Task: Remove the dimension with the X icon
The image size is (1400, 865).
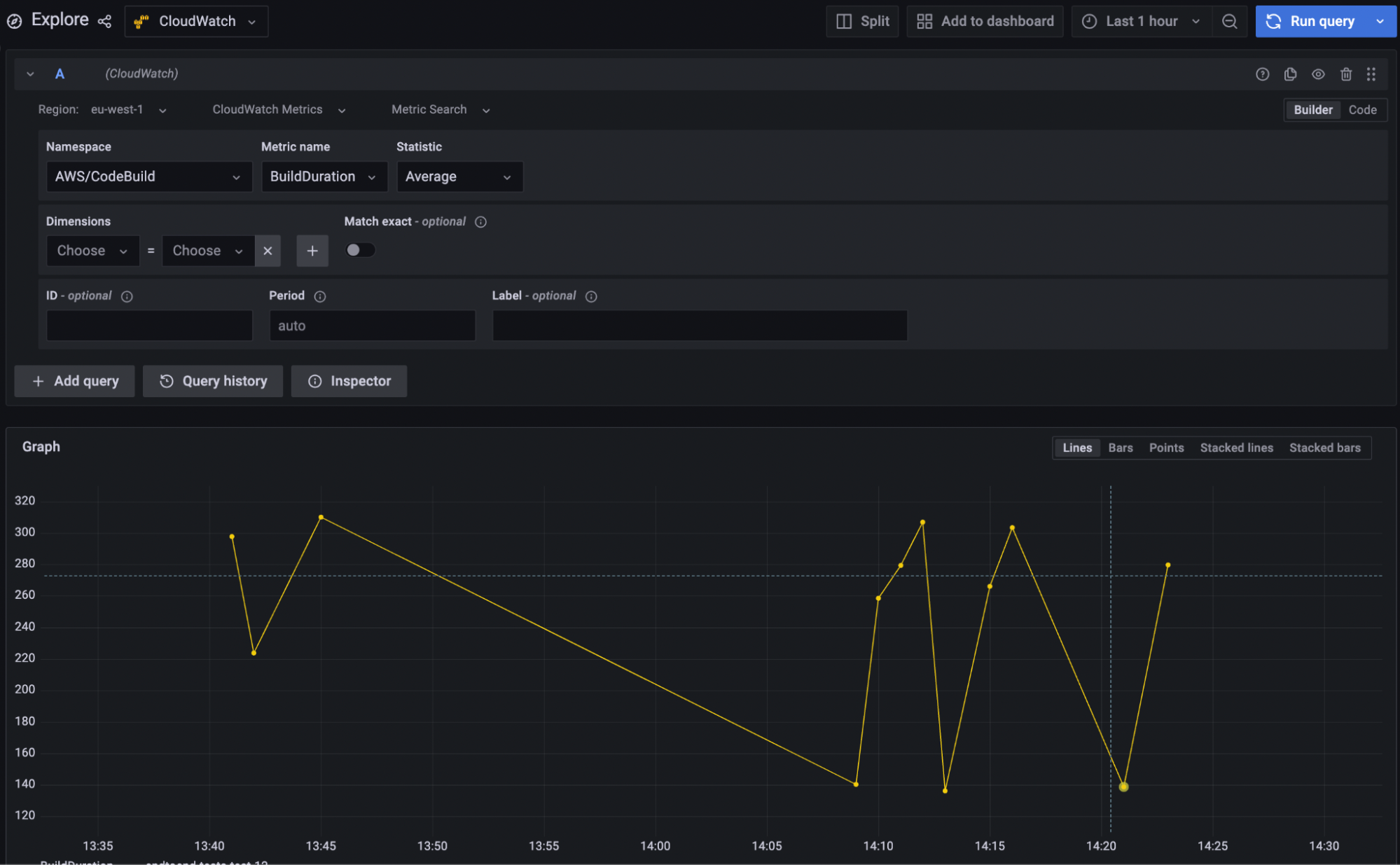Action: [268, 250]
